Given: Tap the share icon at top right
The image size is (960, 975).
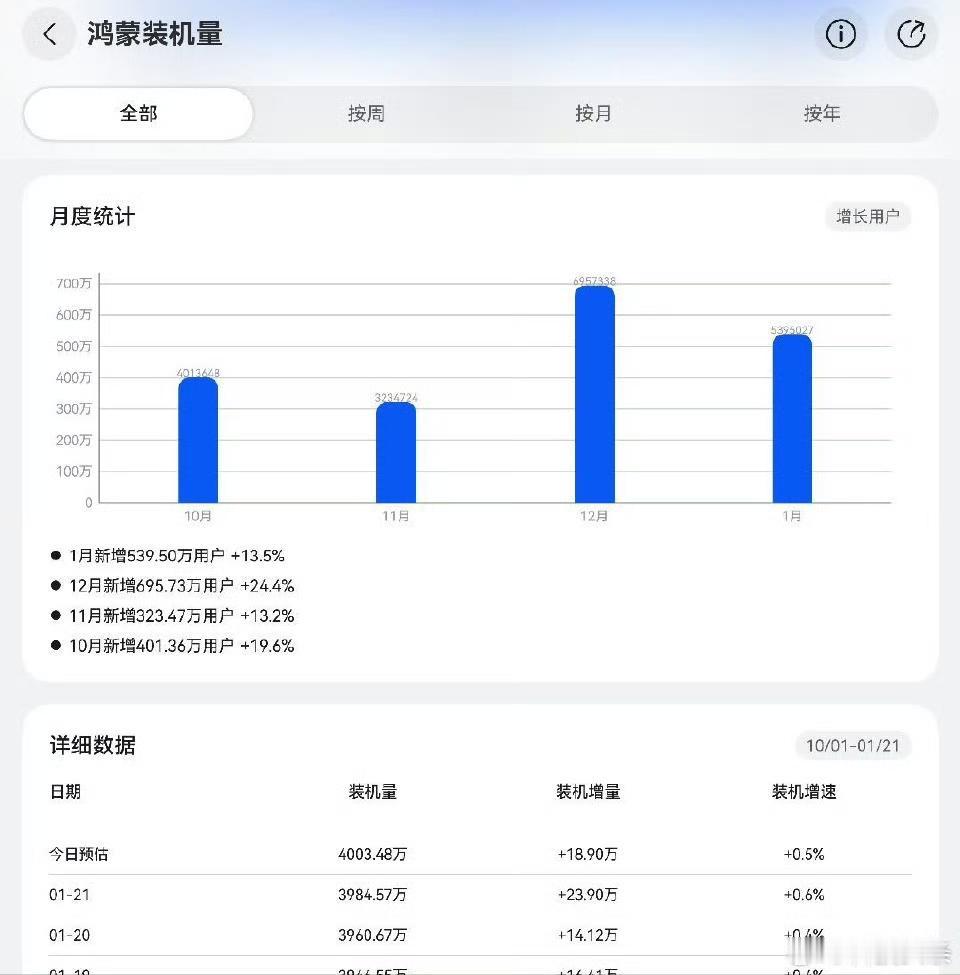Looking at the screenshot, I should (x=911, y=34).
